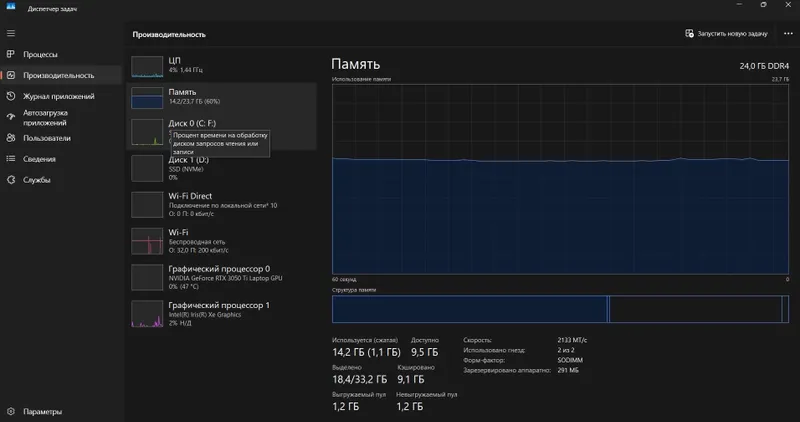Click the Параметры gear icon
Image resolution: width=800 pixels, height=422 pixels.
11,411
